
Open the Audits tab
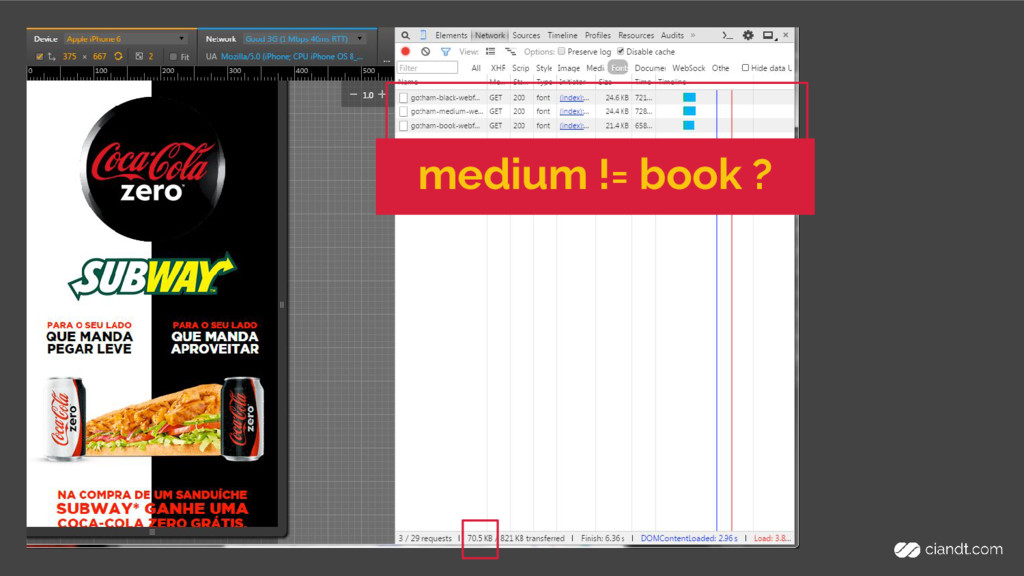pos(672,35)
